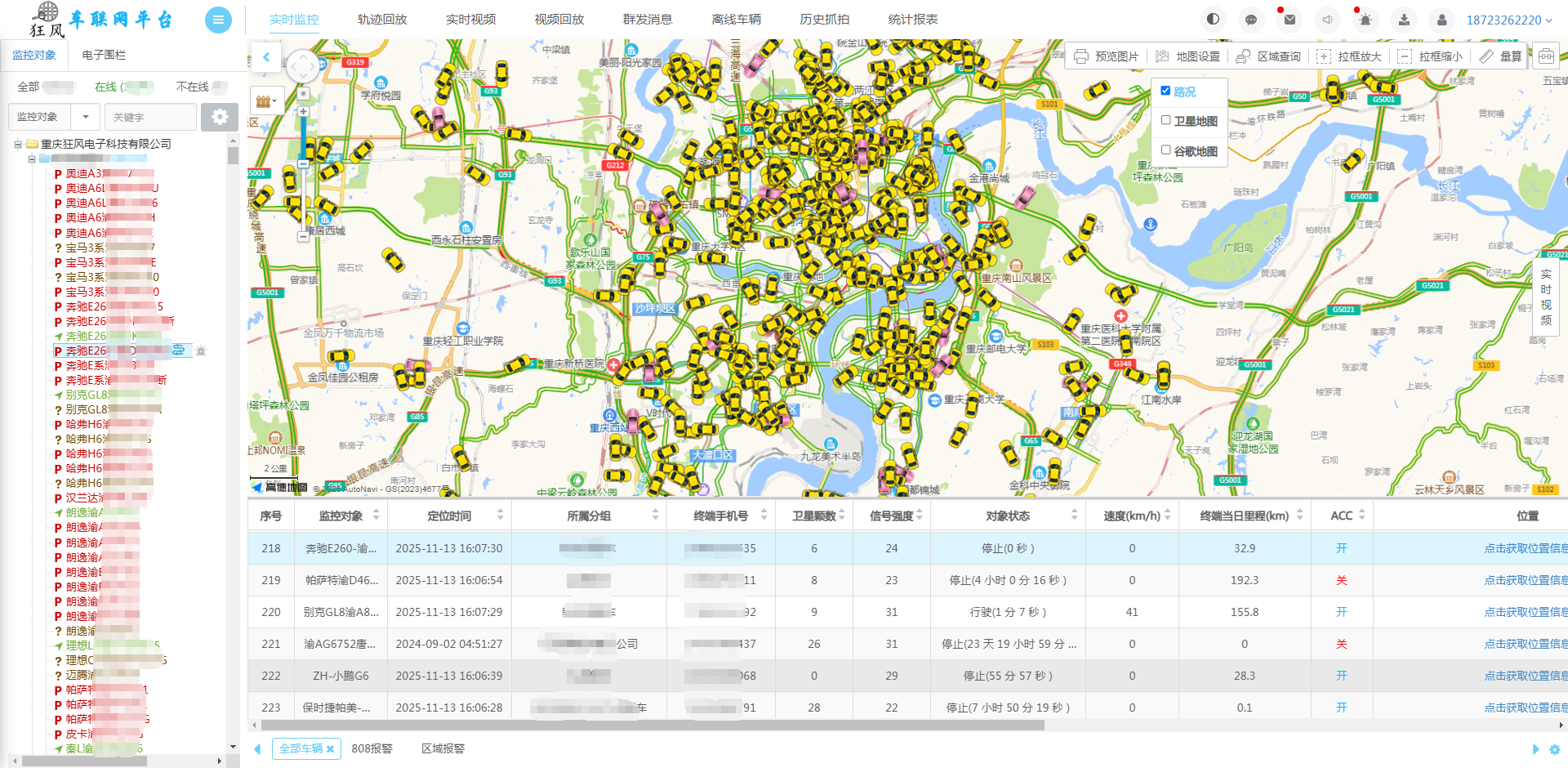The image size is (1568, 768).
Task: Click the download icon in header
Action: [x=1404, y=20]
